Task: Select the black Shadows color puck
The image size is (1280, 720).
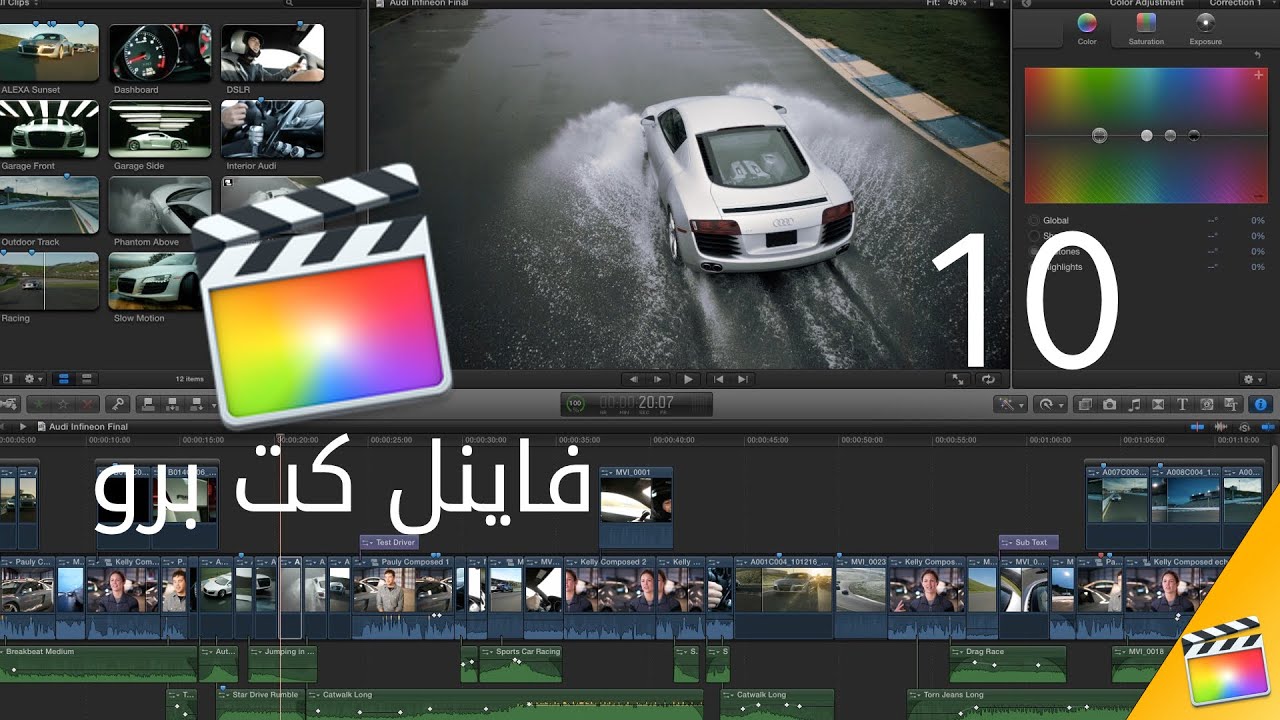Action: click(x=1194, y=135)
